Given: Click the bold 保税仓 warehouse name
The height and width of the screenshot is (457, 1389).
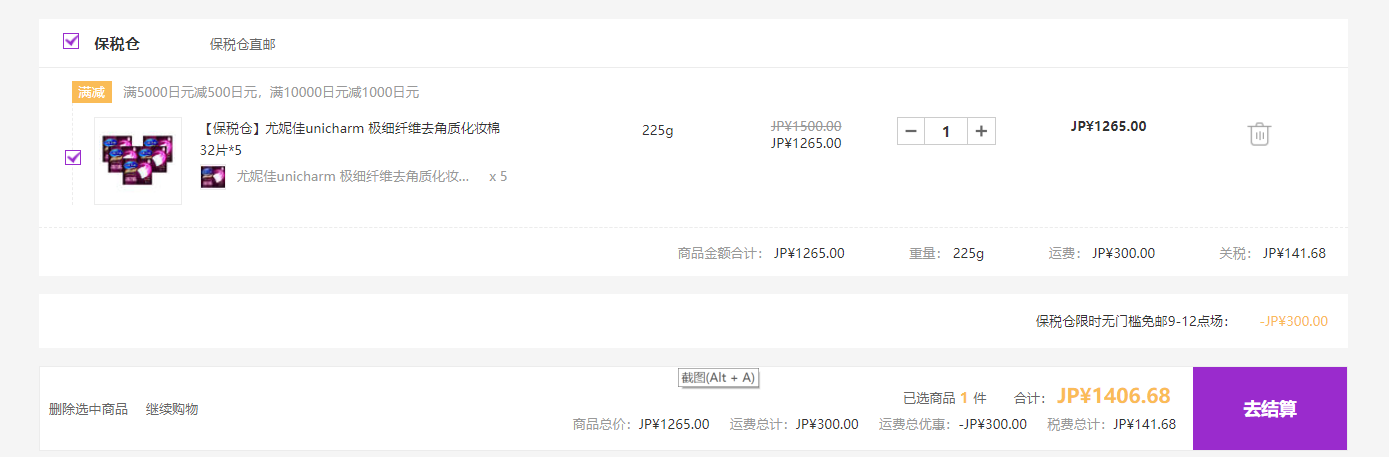Looking at the screenshot, I should tap(117, 44).
